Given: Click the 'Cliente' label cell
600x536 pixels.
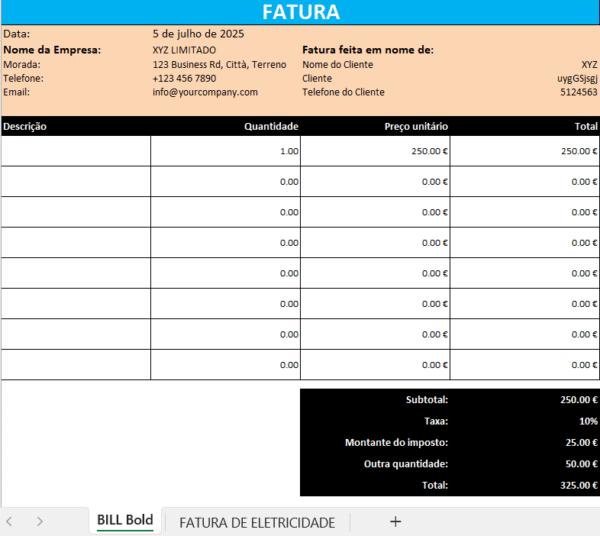Looking at the screenshot, I should click(x=317, y=78).
